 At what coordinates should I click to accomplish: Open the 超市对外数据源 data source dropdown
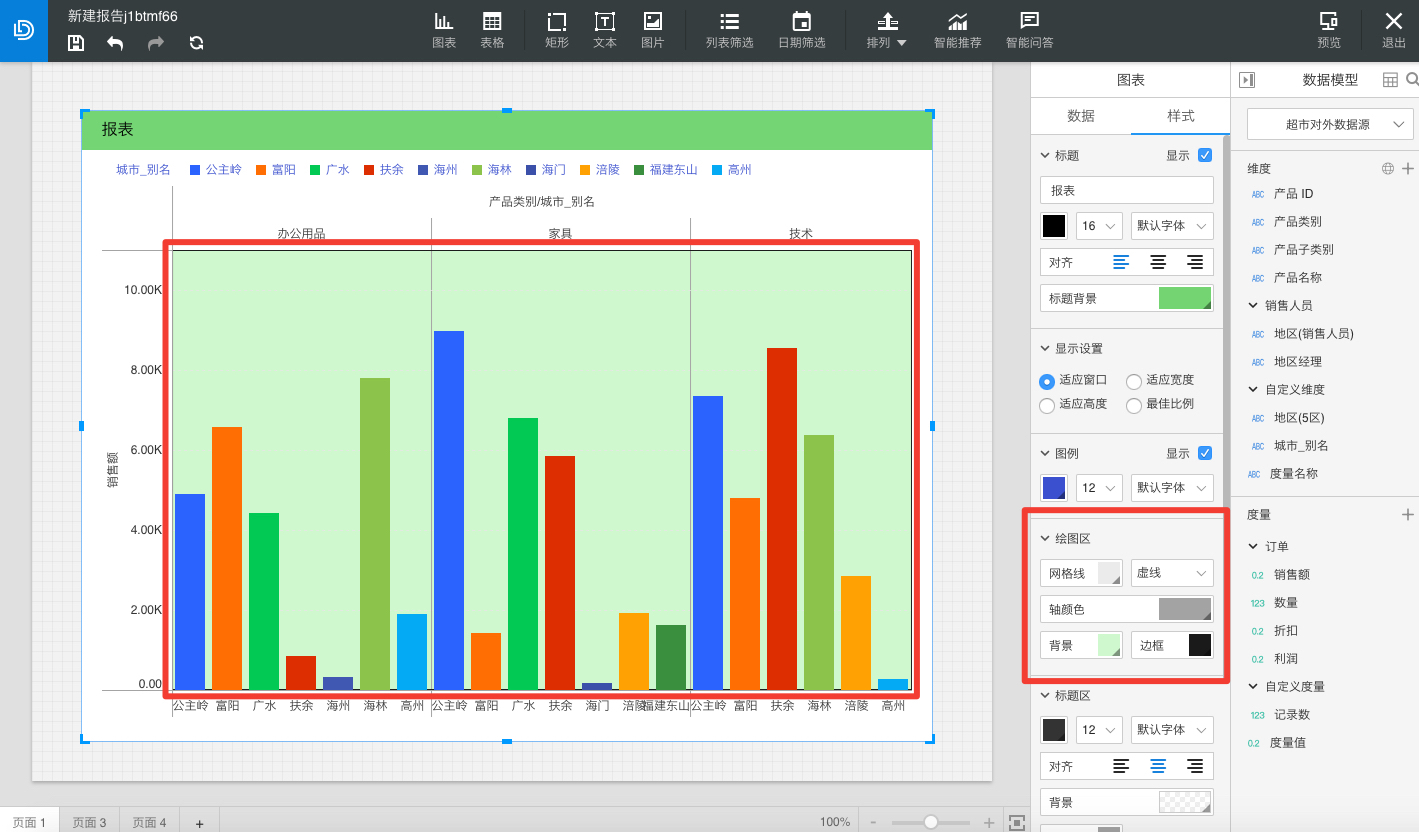1330,124
